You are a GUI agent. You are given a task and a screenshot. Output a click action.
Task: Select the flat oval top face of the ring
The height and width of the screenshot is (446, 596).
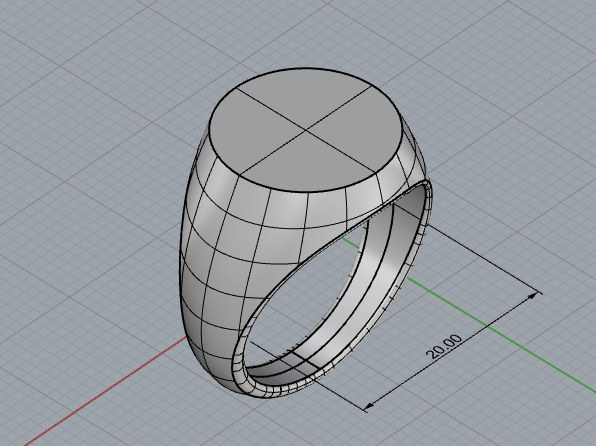click(305, 129)
